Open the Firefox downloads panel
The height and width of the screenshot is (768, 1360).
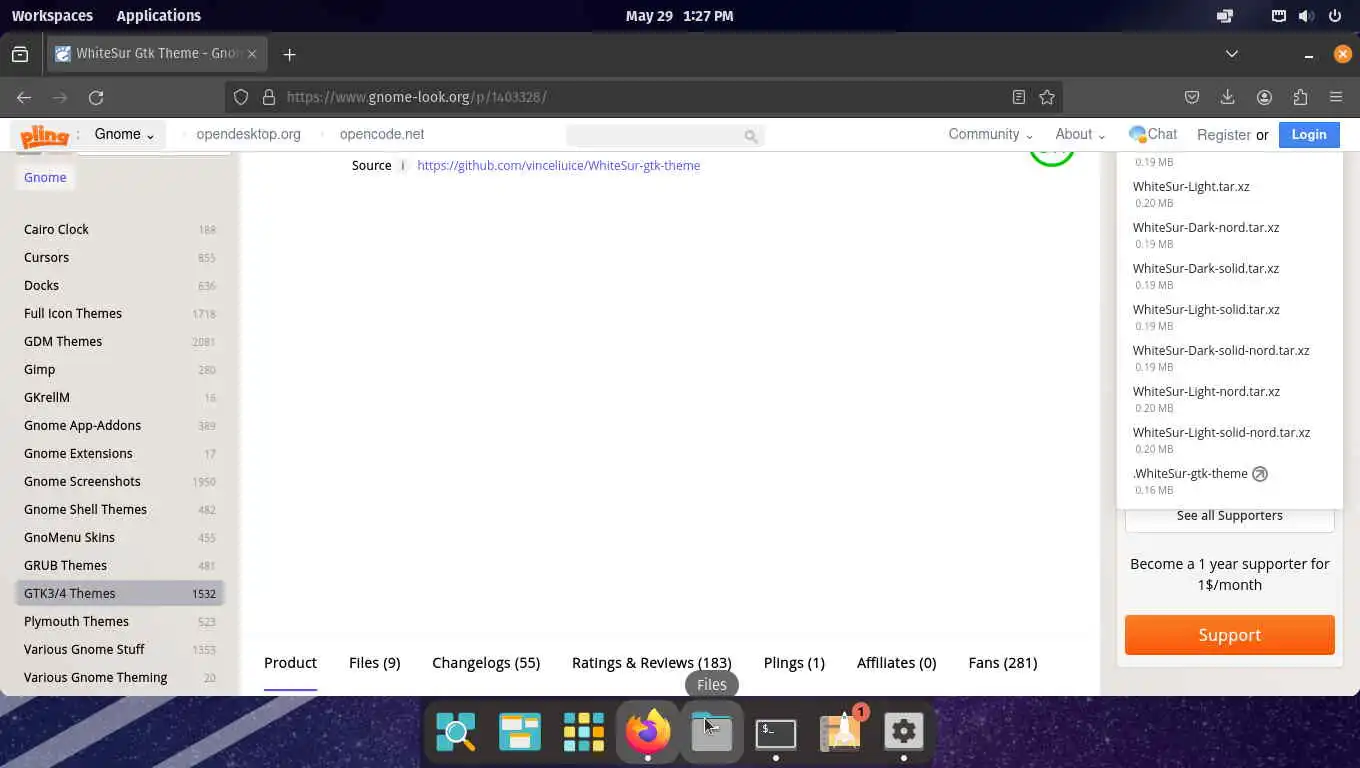[x=1228, y=97]
